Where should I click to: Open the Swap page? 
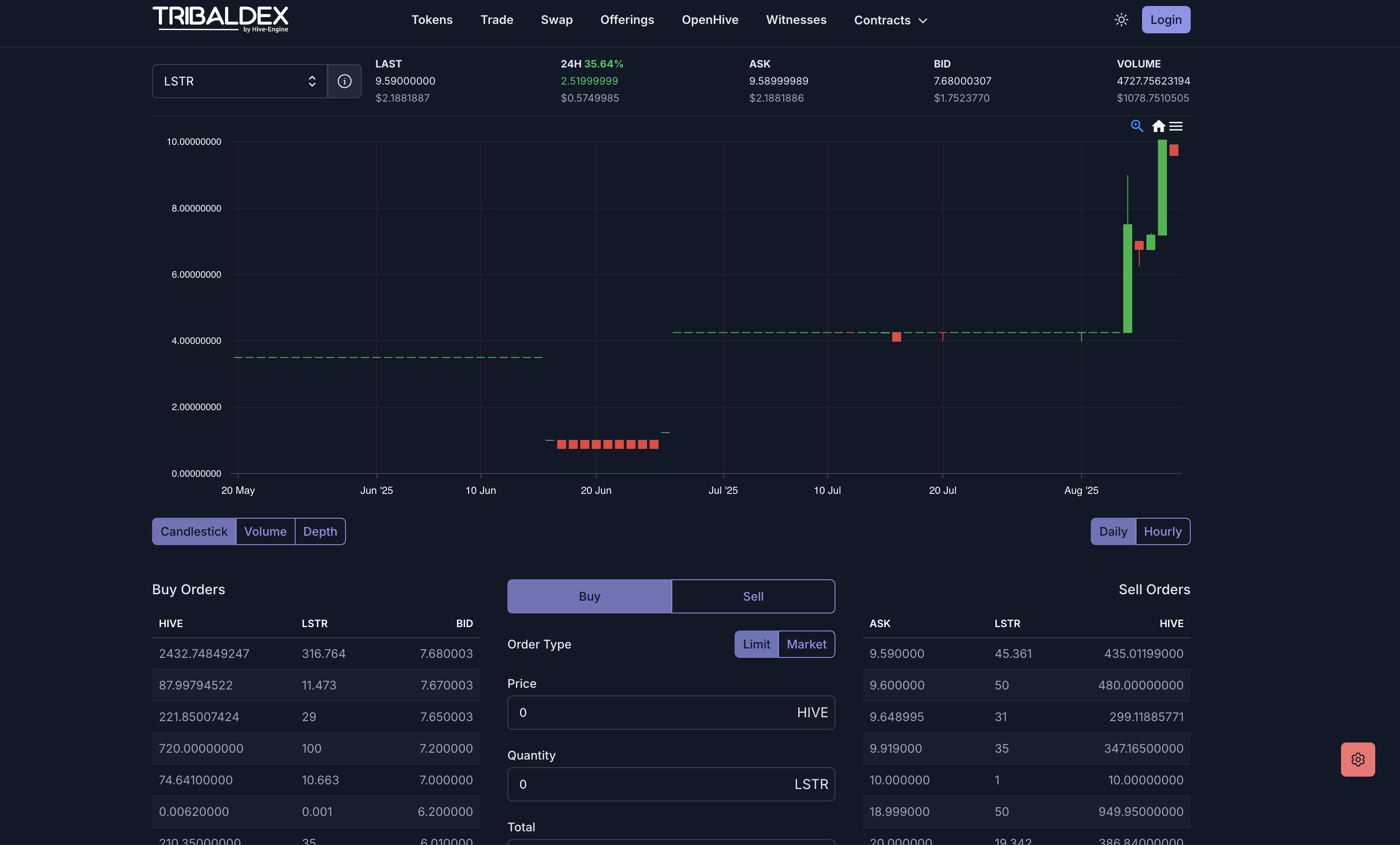point(556,20)
